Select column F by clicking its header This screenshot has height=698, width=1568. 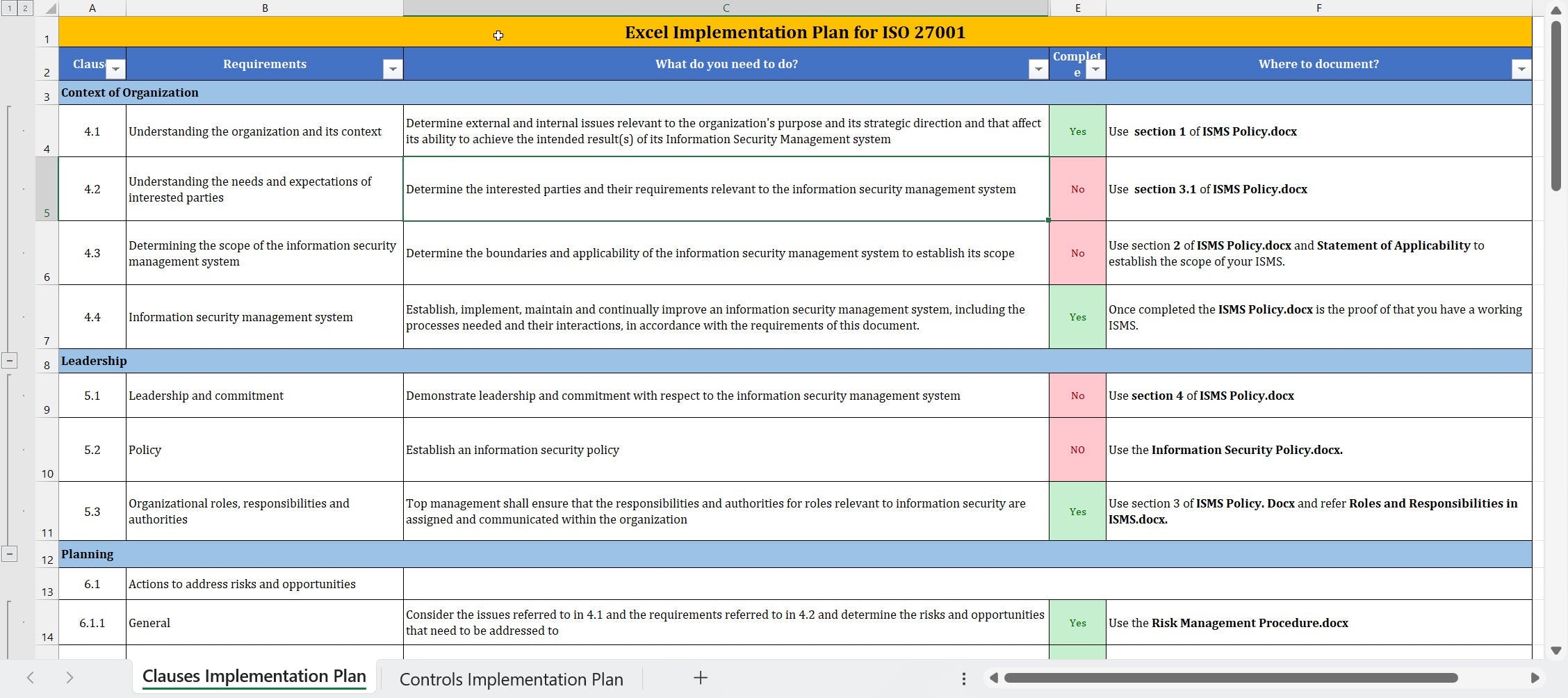coord(1318,8)
